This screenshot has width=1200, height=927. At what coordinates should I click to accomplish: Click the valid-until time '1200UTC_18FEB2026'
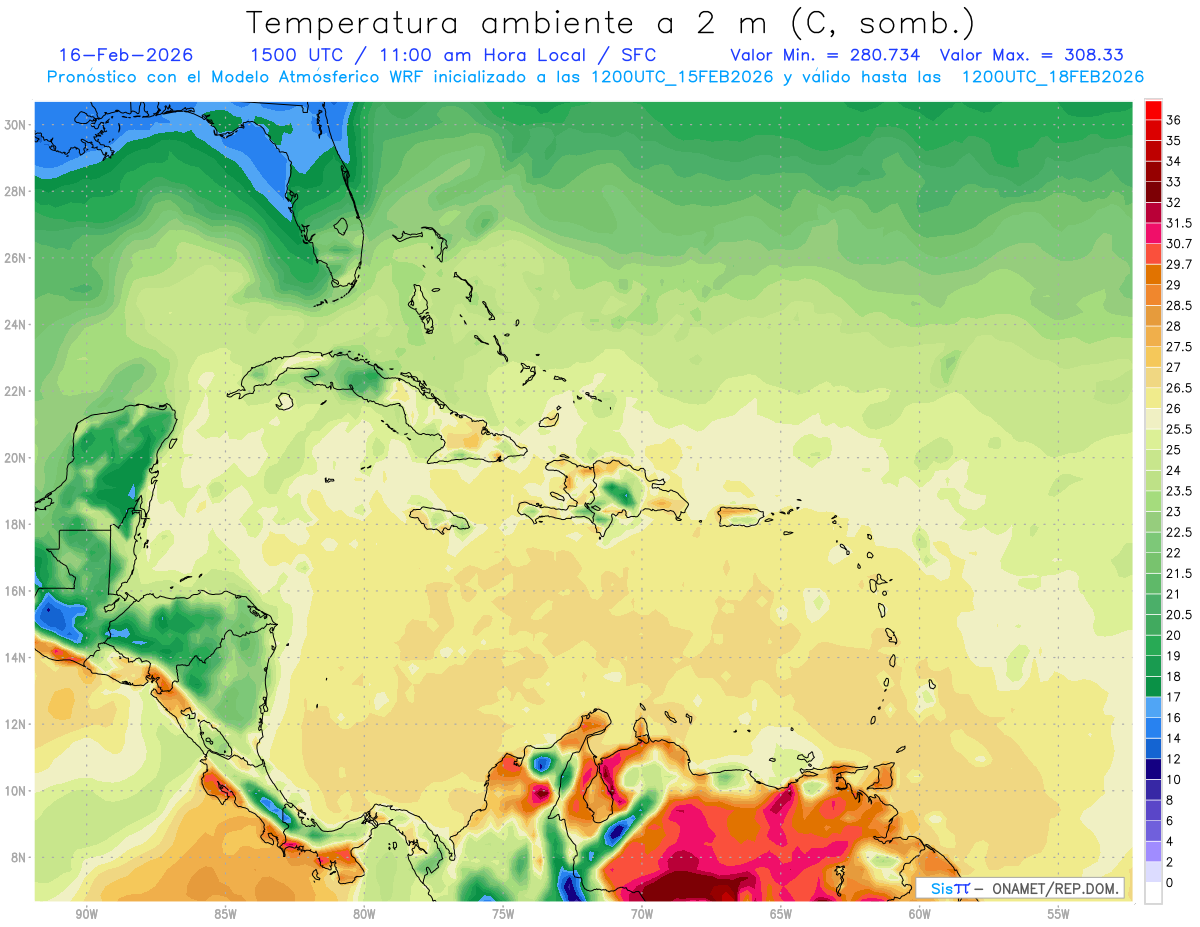tap(1052, 77)
